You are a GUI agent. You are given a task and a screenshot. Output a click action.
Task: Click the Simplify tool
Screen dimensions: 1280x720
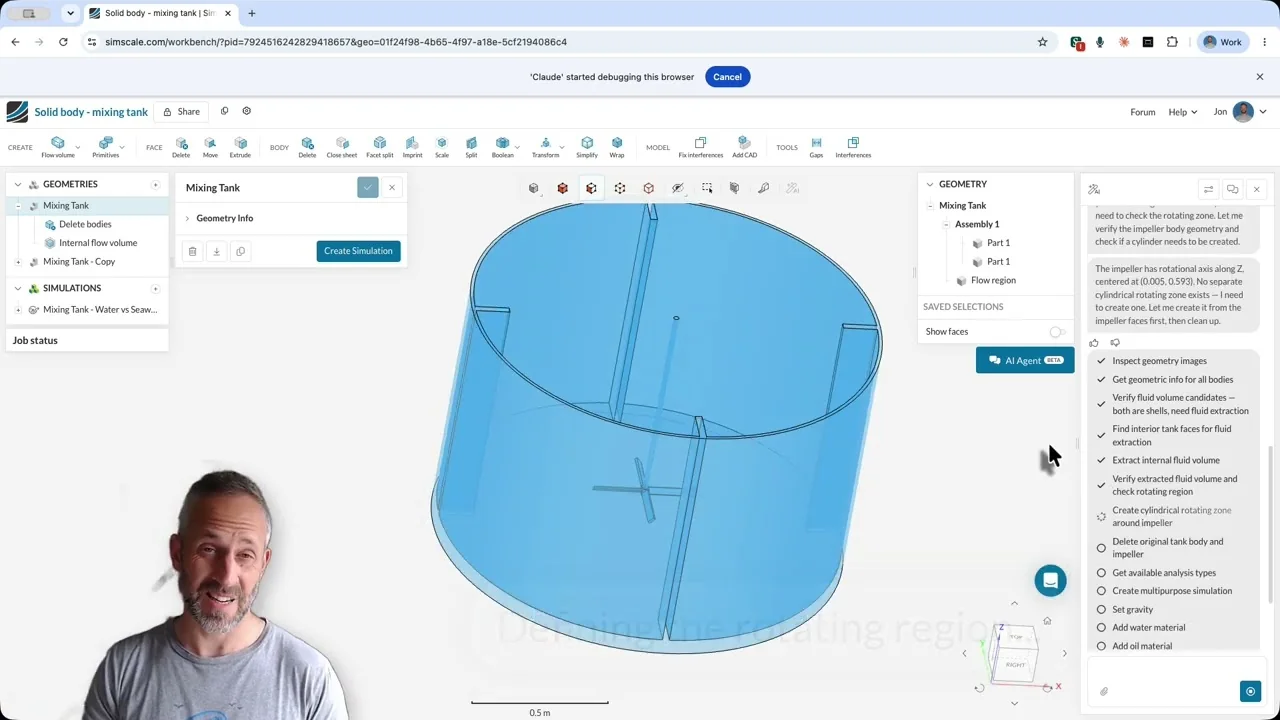tap(587, 147)
